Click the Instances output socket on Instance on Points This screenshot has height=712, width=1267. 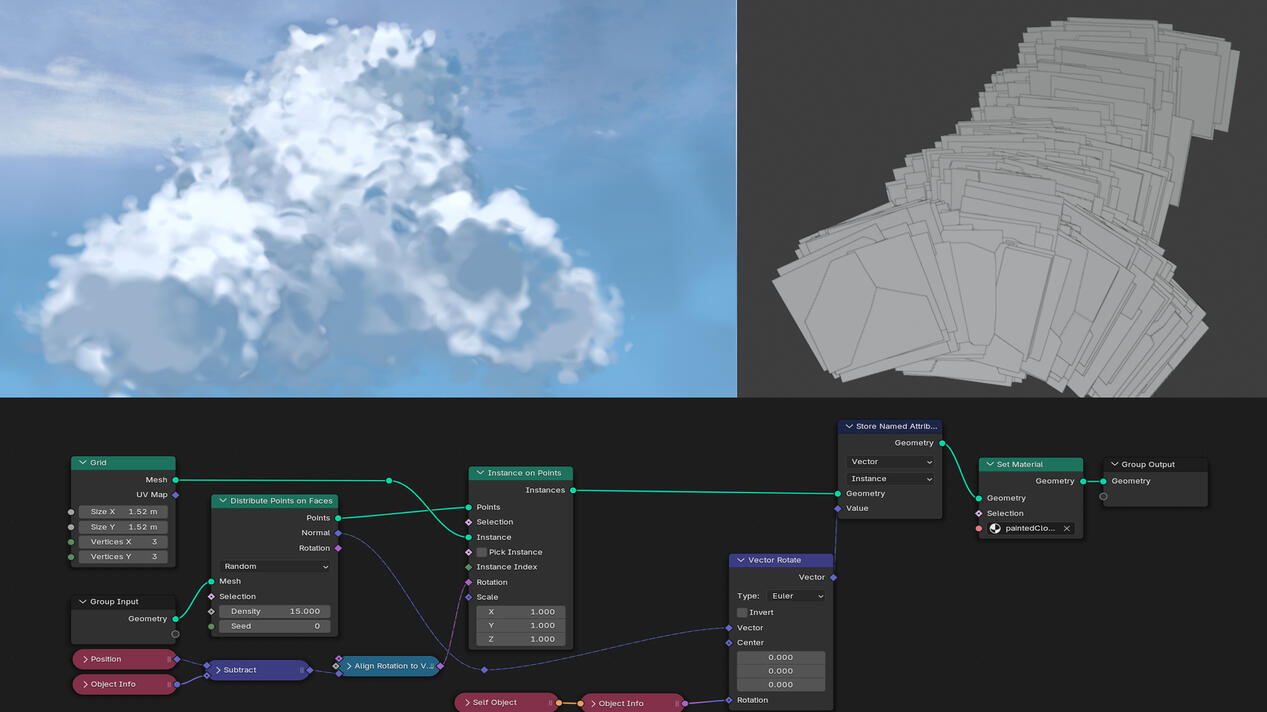pyautogui.click(x=573, y=490)
